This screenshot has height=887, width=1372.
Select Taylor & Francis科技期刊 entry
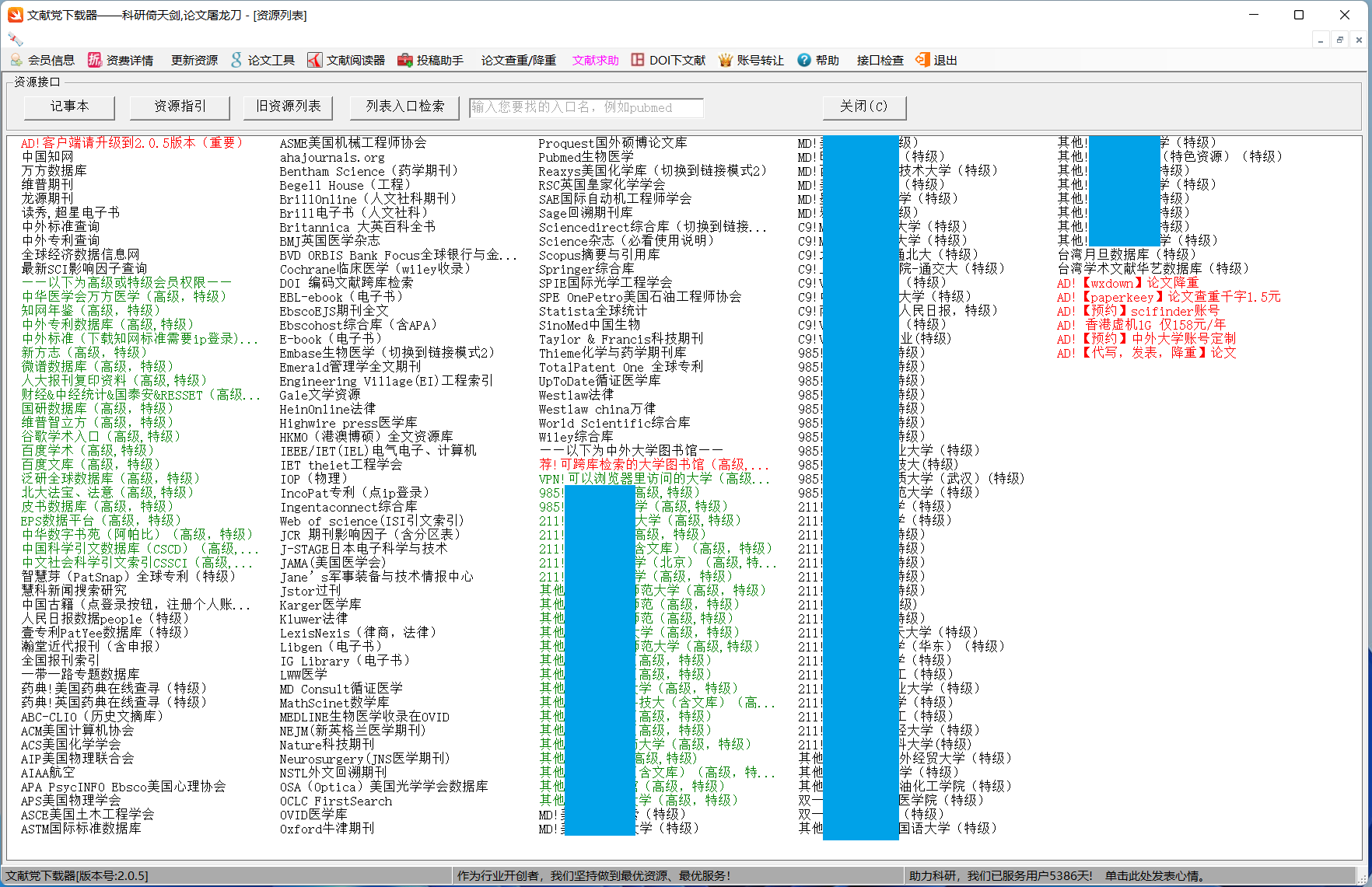pos(621,339)
